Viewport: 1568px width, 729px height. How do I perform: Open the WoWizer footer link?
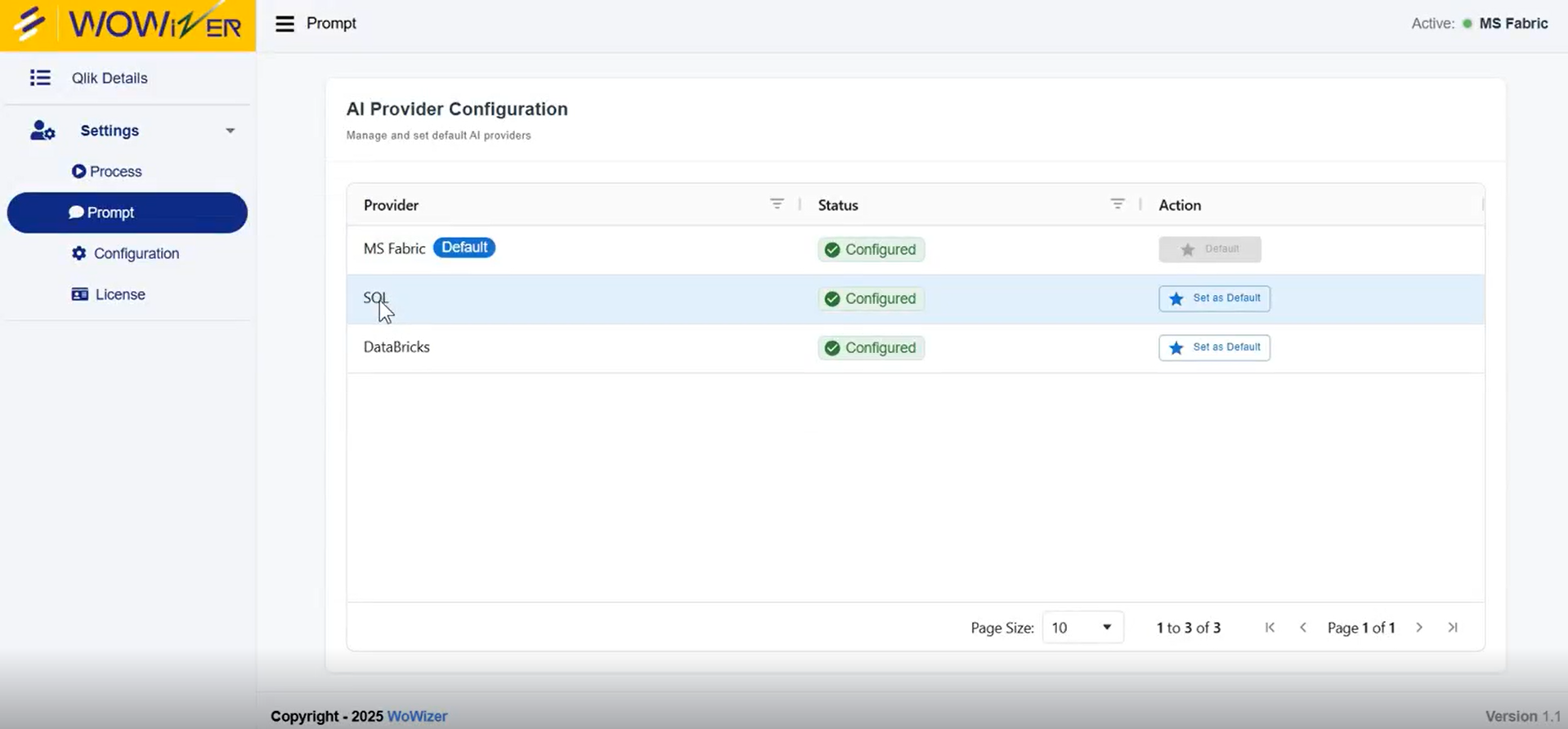(417, 717)
